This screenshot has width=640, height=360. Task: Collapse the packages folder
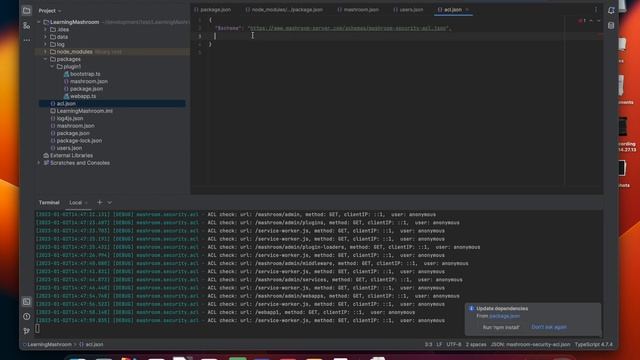pyautogui.click(x=45, y=59)
